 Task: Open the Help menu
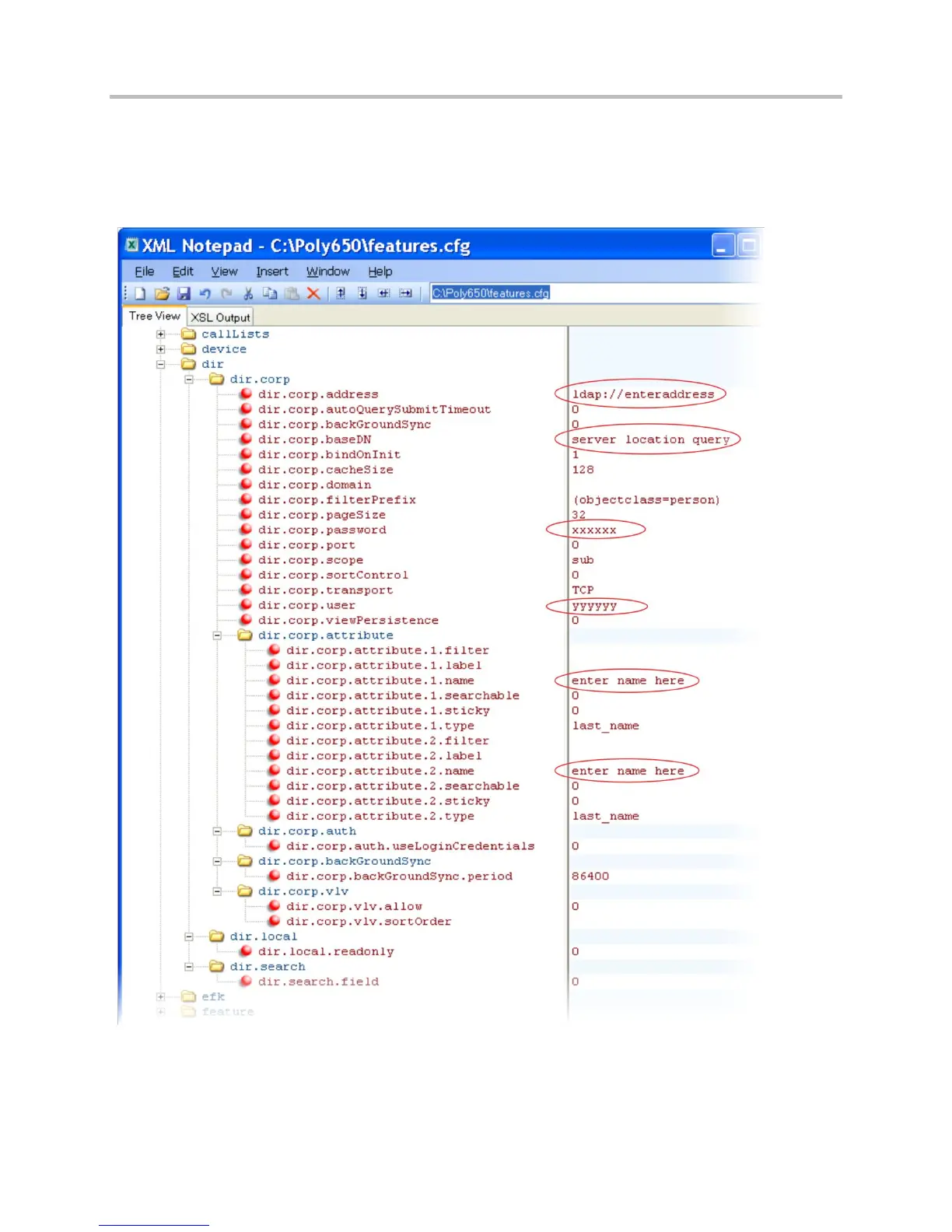(x=380, y=271)
